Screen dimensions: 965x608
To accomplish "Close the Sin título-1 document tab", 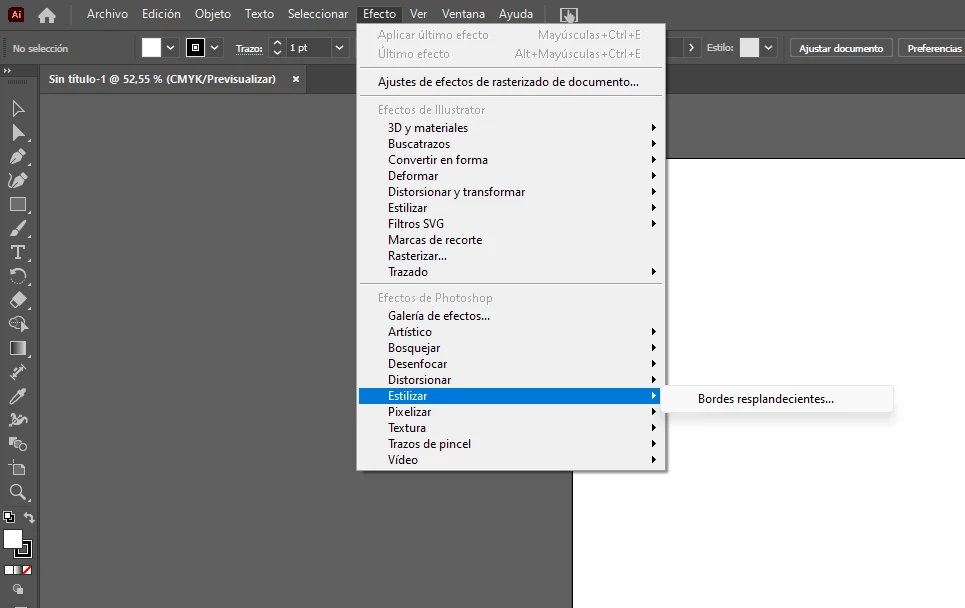I will click(295, 79).
